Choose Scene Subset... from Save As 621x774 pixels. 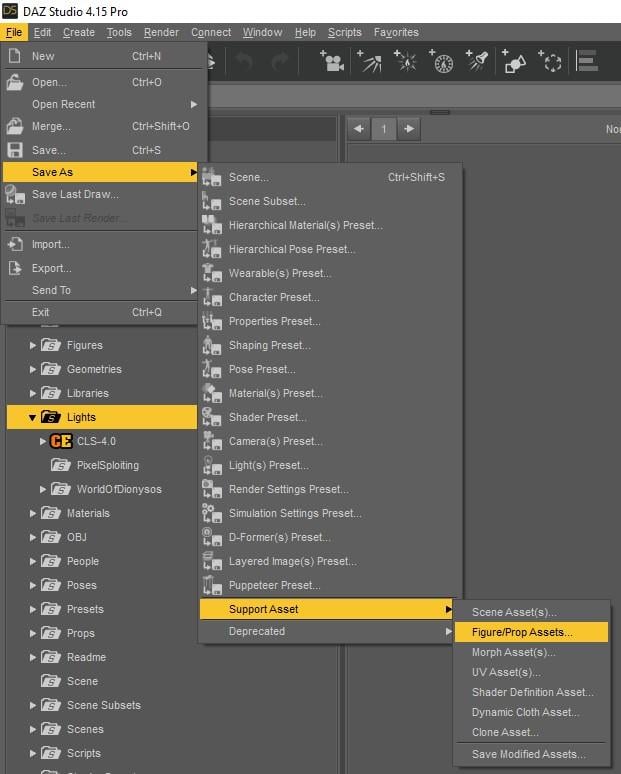coord(330,201)
